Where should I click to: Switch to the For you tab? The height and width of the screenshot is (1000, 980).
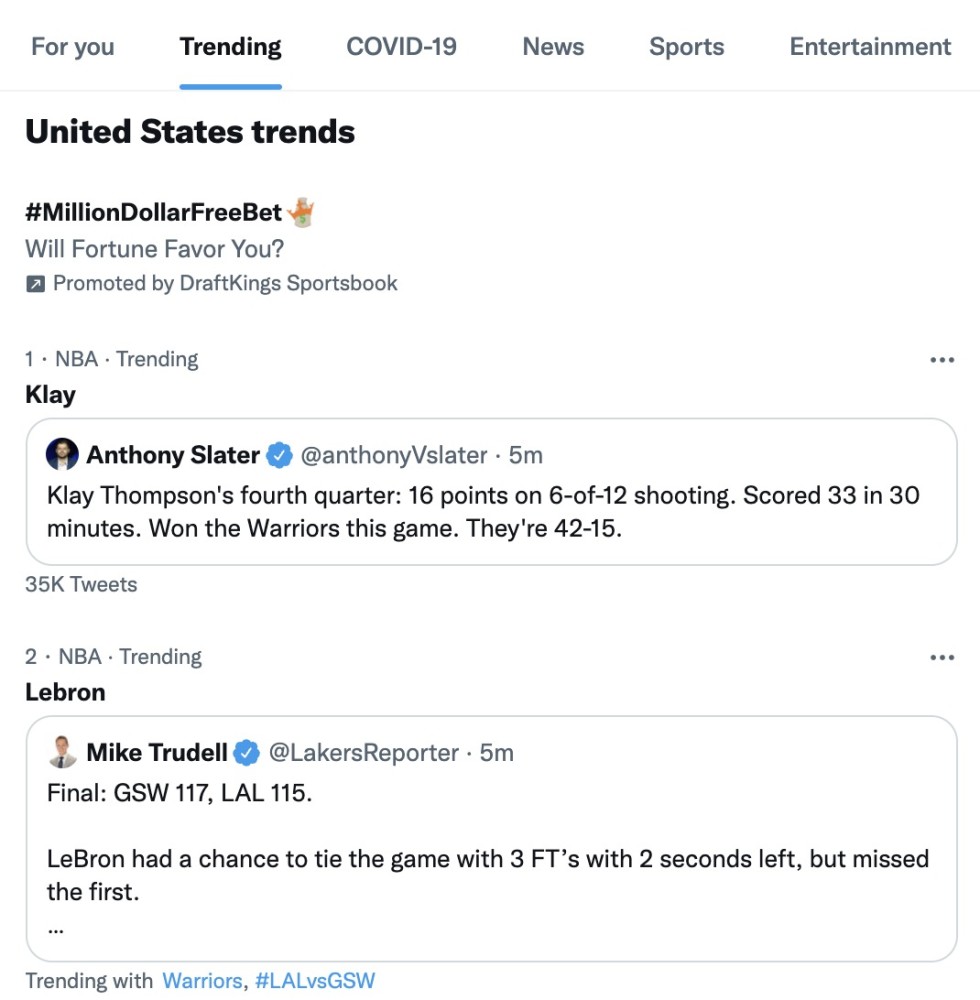(x=73, y=47)
